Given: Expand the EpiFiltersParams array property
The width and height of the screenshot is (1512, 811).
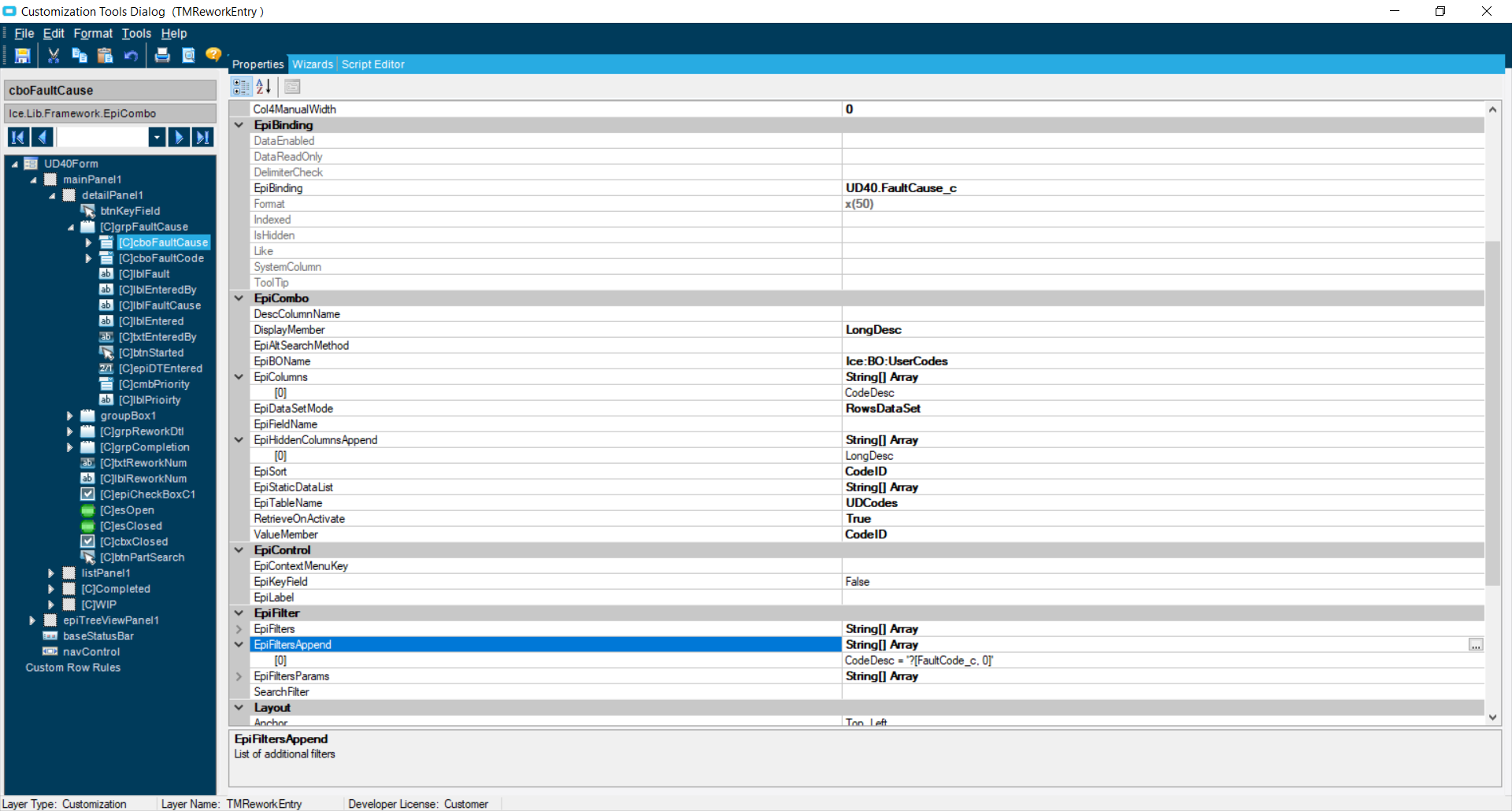Looking at the screenshot, I should click(239, 676).
